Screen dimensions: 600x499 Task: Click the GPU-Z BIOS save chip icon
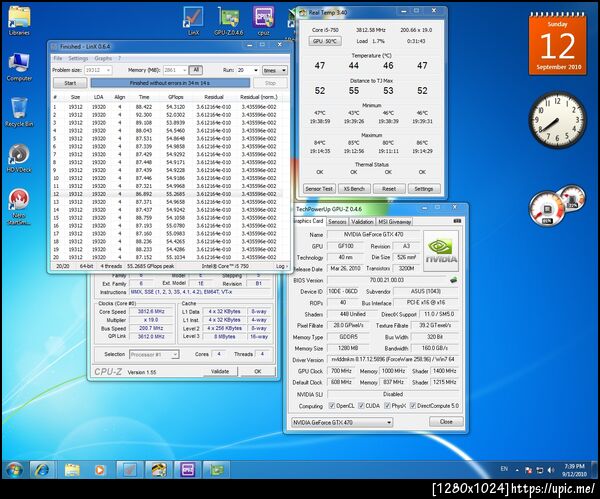coord(453,280)
